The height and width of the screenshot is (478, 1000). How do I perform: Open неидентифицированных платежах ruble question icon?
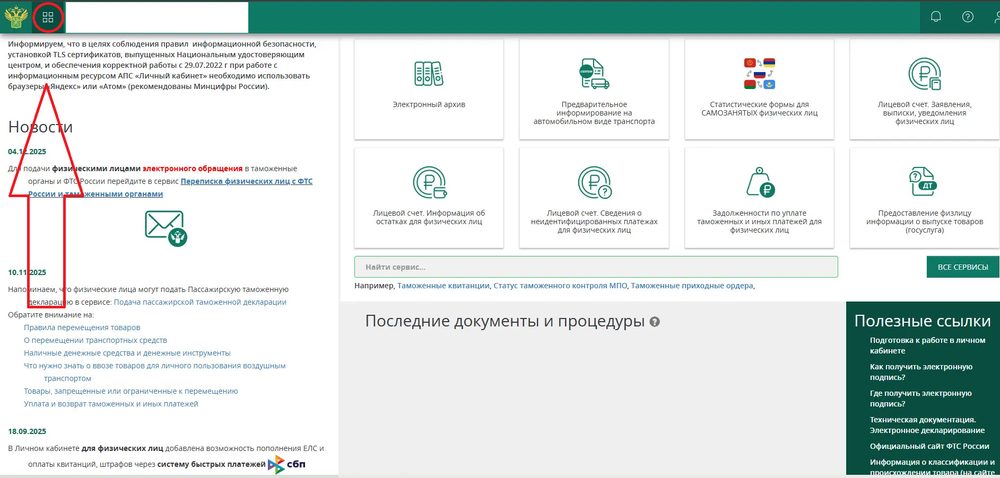click(x=594, y=182)
